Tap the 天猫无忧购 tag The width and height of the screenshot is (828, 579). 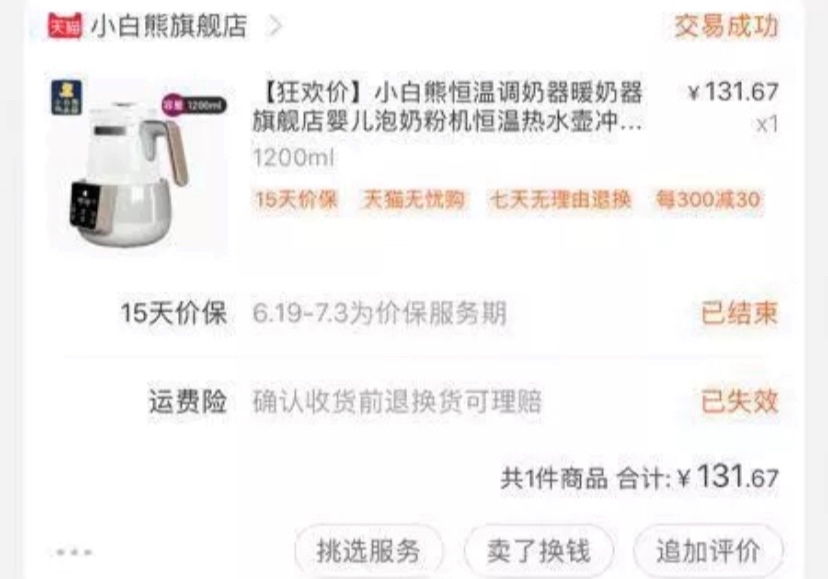(x=414, y=200)
